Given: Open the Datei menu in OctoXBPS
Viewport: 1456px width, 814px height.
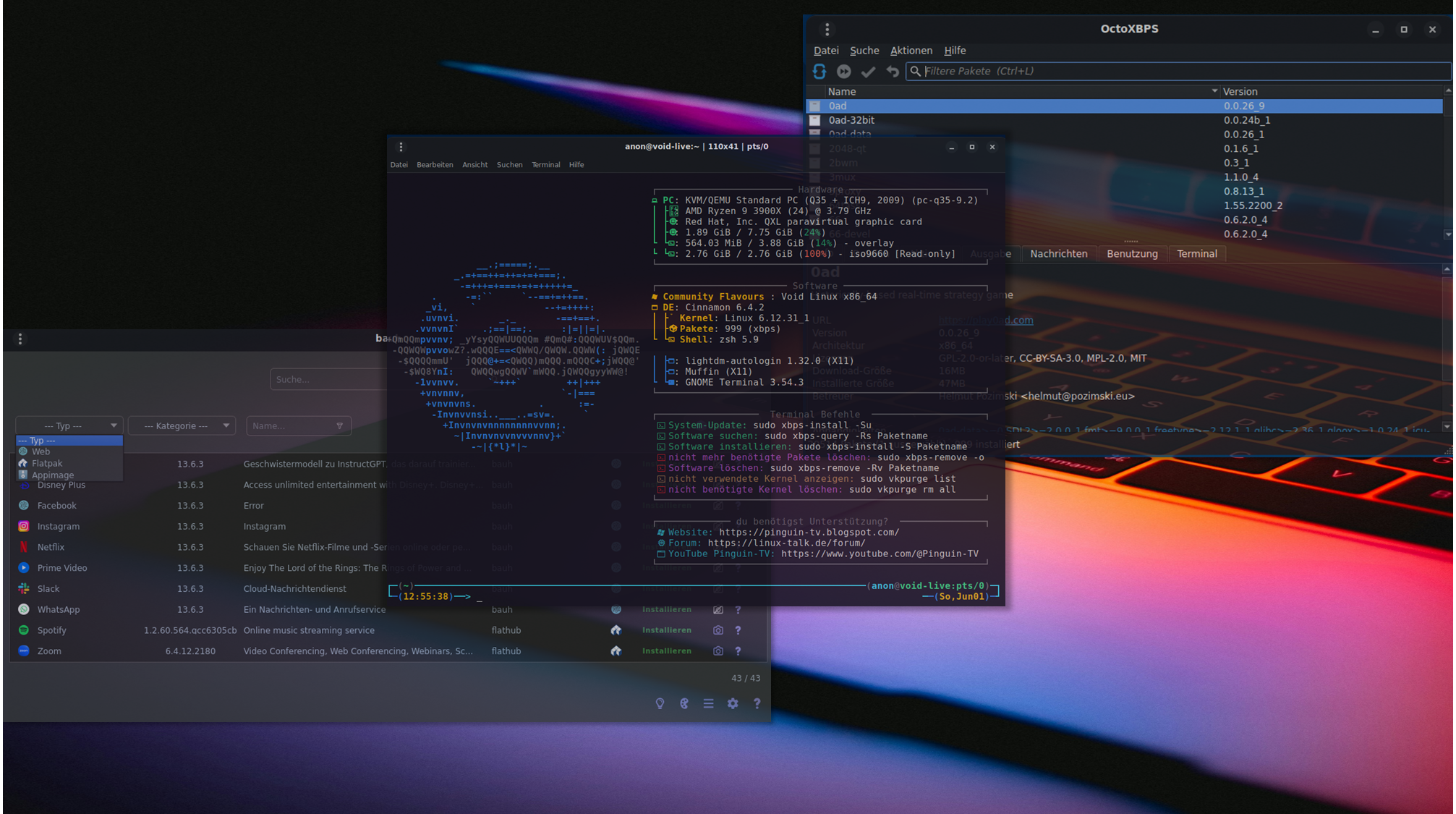Looking at the screenshot, I should pos(826,51).
